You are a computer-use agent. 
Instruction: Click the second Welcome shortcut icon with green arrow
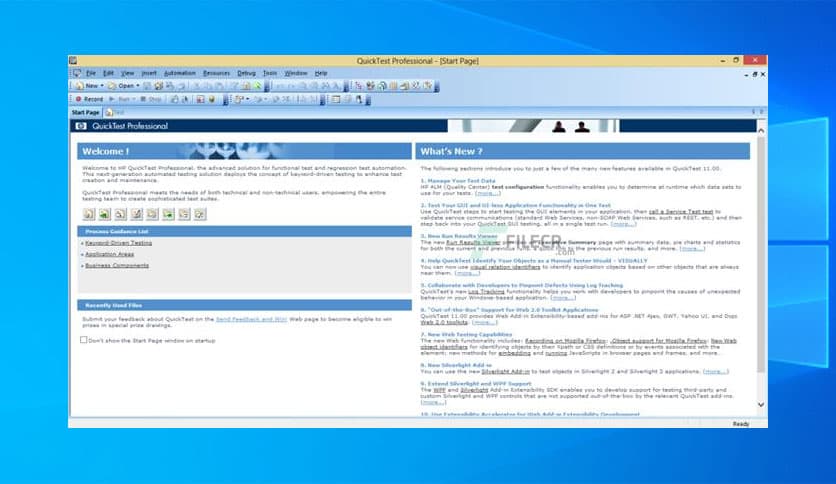104,214
